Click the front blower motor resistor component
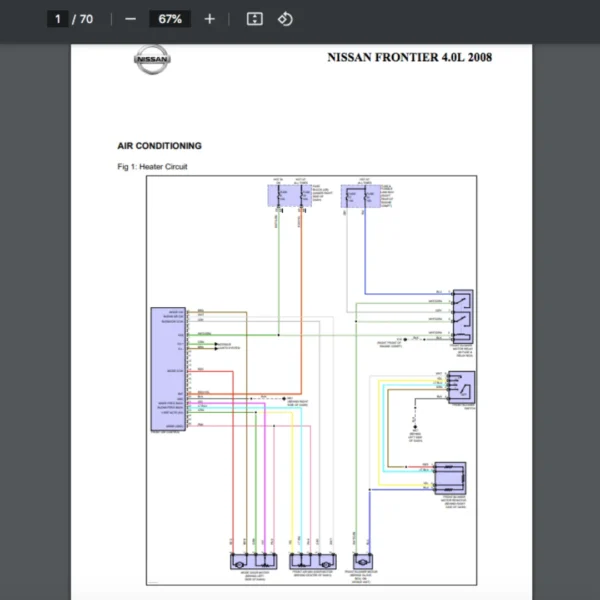 [450, 478]
